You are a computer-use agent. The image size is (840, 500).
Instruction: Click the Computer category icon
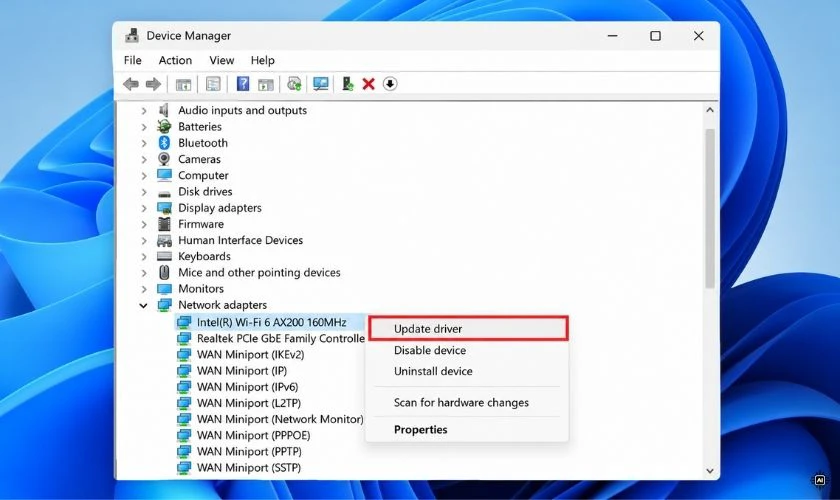tap(164, 175)
